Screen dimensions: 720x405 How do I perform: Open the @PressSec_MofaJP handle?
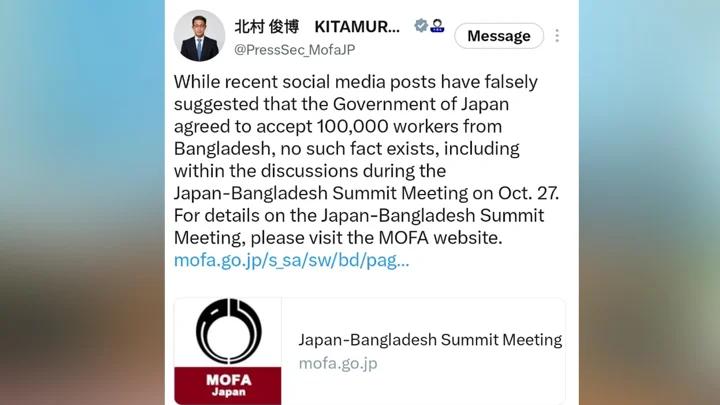coord(294,50)
